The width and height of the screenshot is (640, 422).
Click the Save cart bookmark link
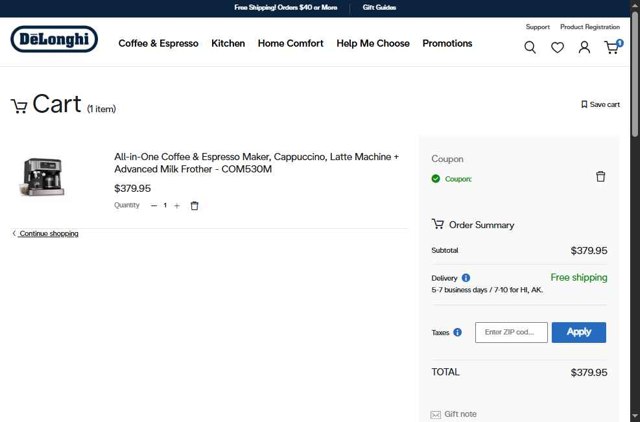click(x=600, y=104)
